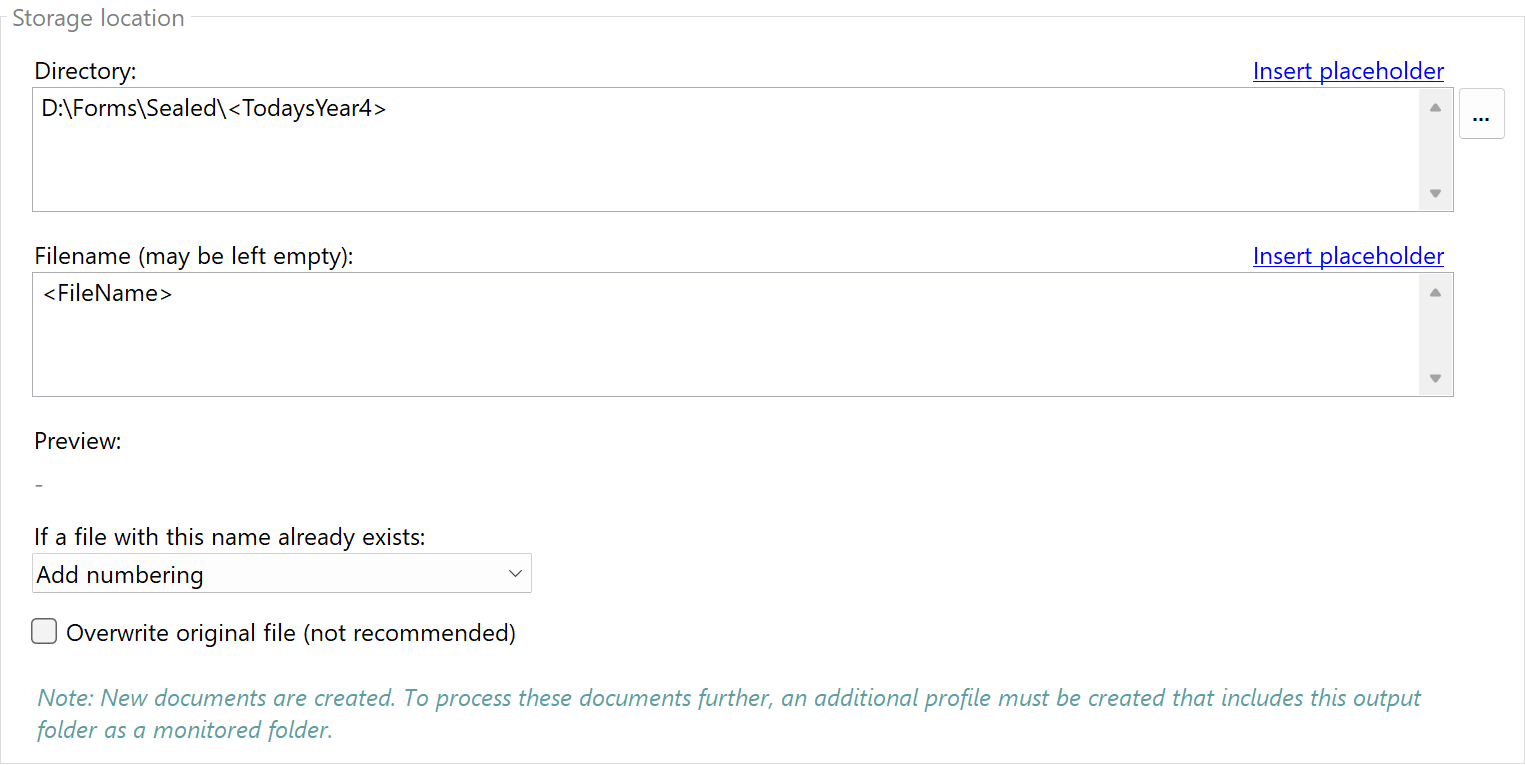Click the Directory field's scroll down arrow
1525x765 pixels.
tap(1435, 193)
